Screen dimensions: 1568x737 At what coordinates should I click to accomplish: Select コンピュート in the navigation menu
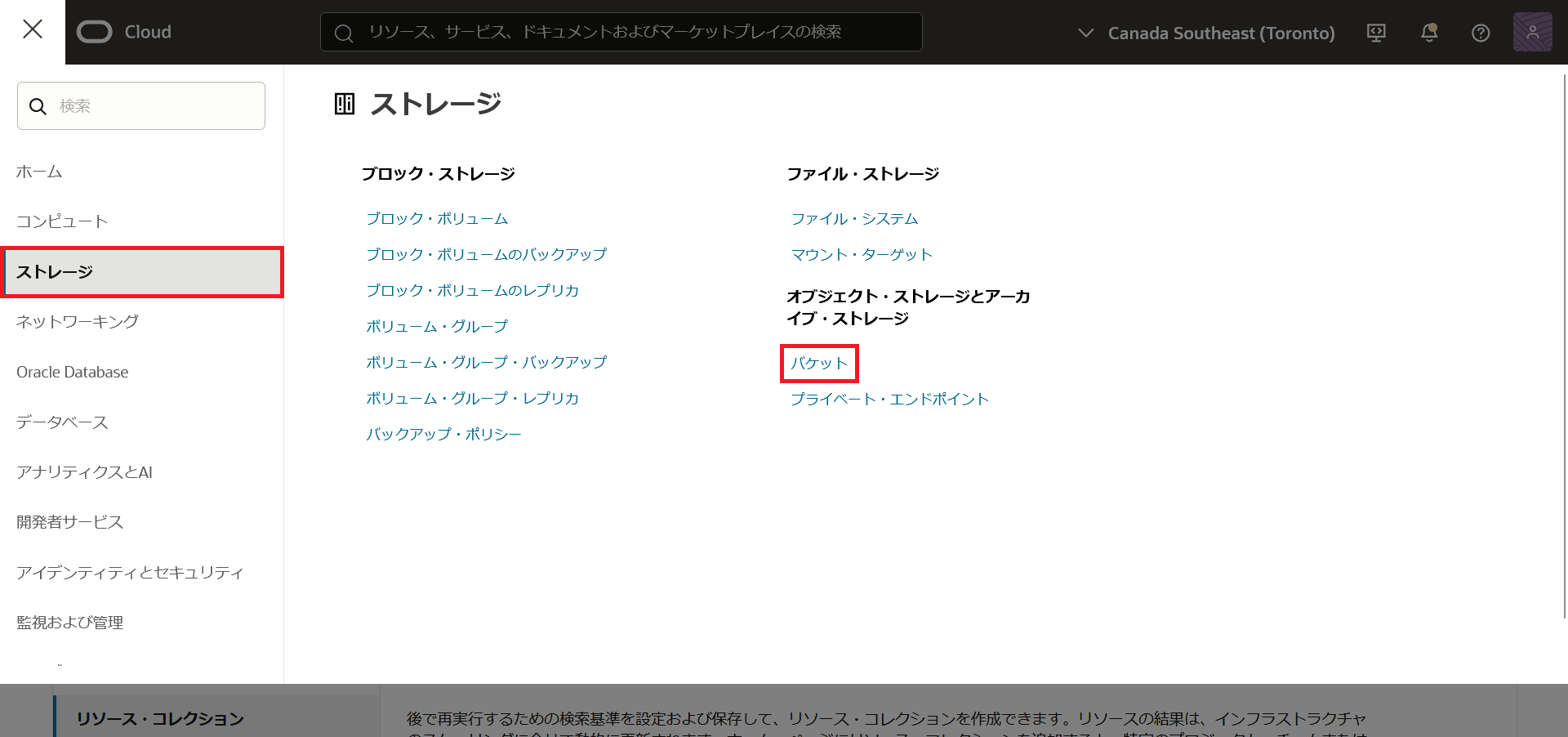(x=62, y=221)
